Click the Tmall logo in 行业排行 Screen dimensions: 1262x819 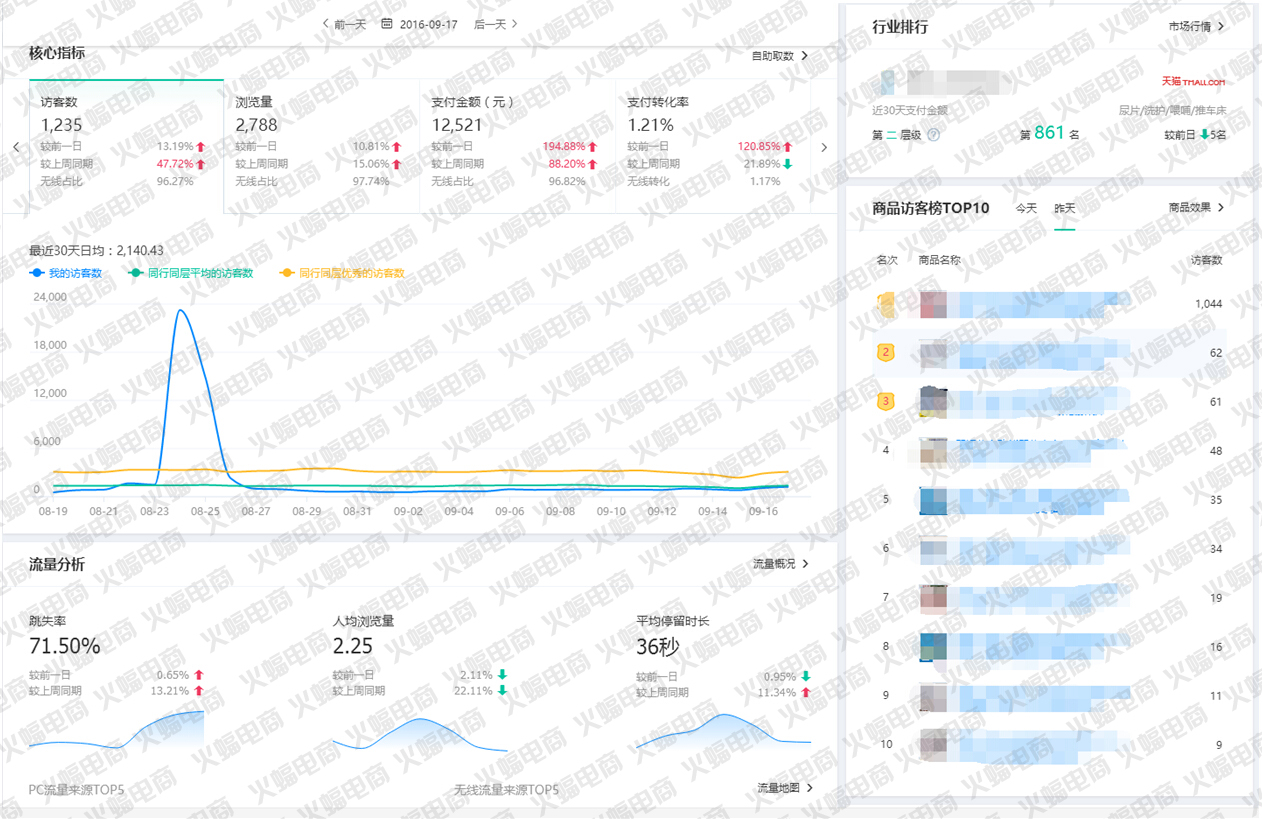1192,82
